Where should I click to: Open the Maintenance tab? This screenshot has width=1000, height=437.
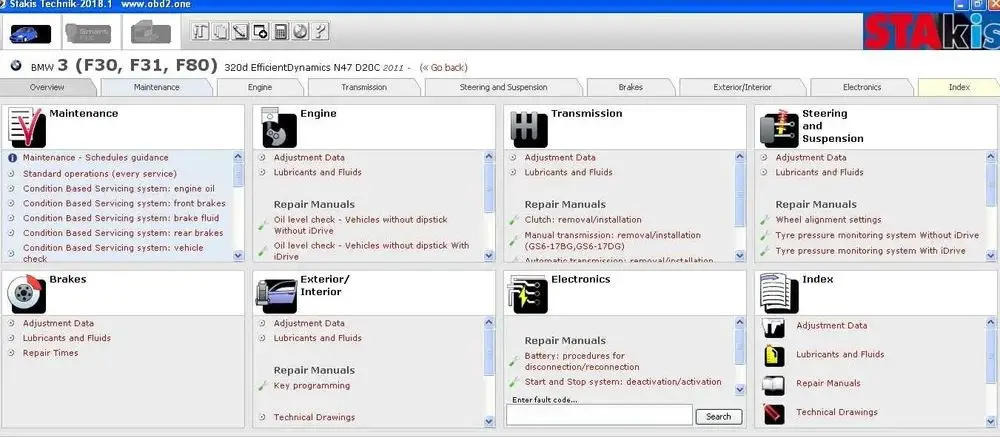tap(156, 87)
